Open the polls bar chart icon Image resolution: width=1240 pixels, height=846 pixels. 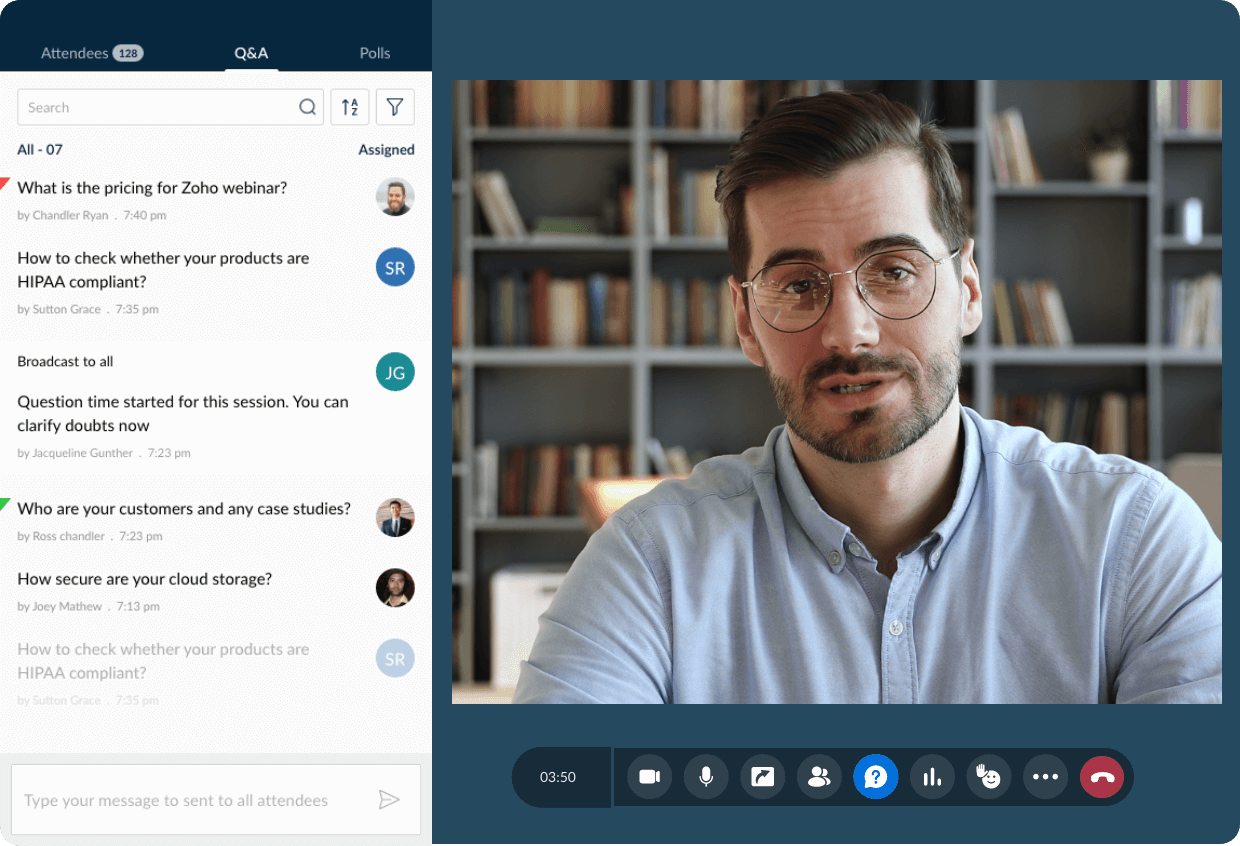coord(932,777)
